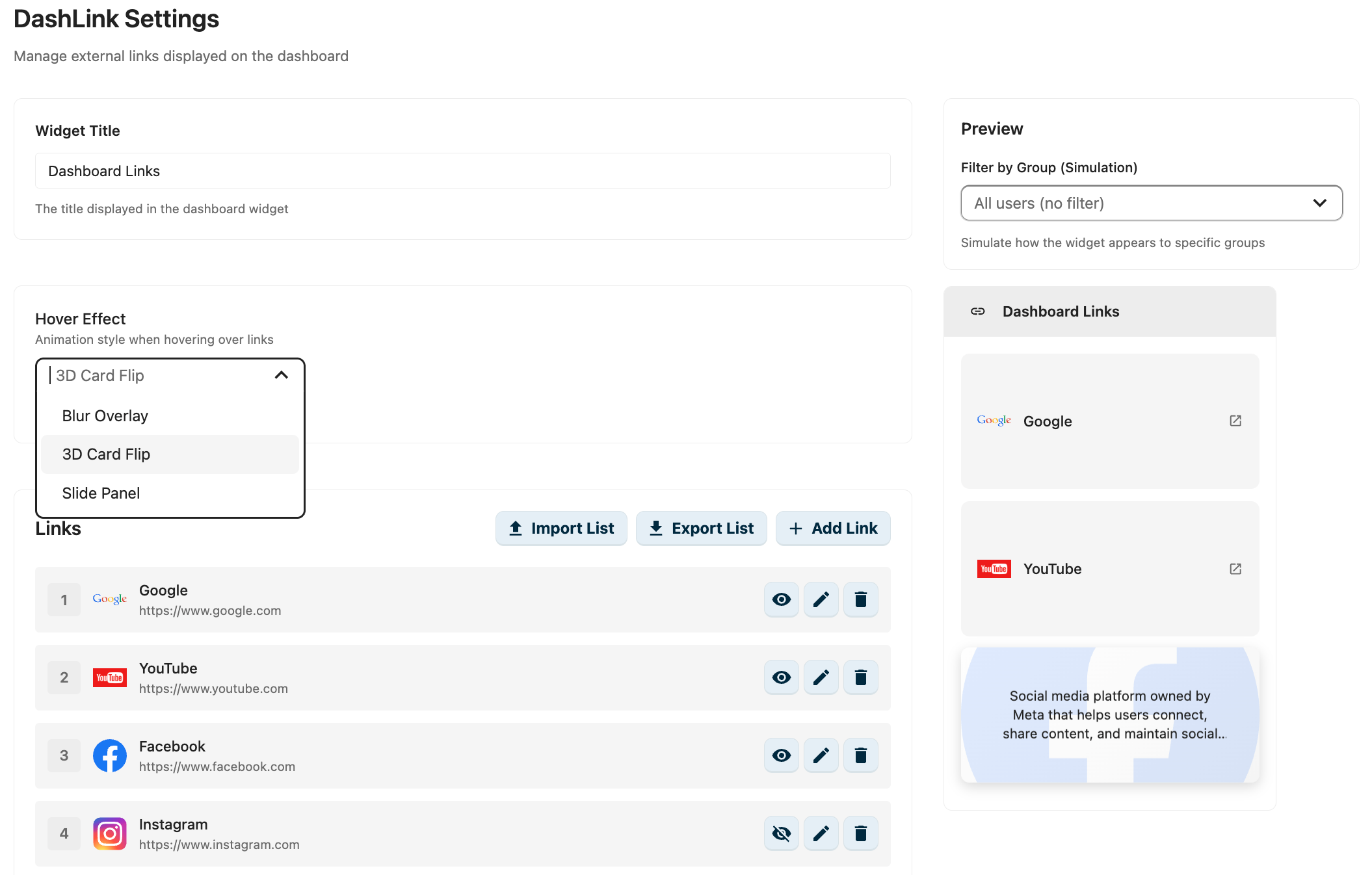Hide the Google link with eye icon

click(781, 599)
